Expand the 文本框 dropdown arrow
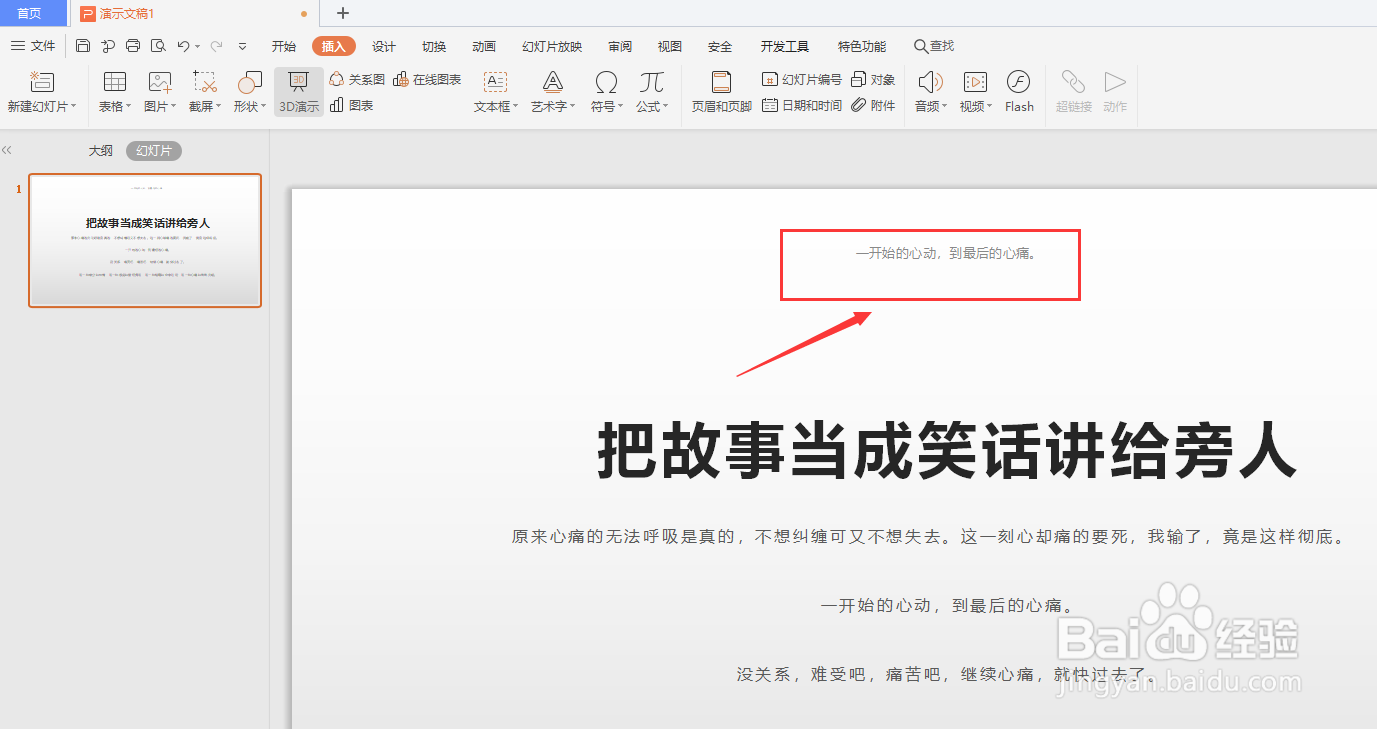The height and width of the screenshot is (729, 1377). coord(516,107)
